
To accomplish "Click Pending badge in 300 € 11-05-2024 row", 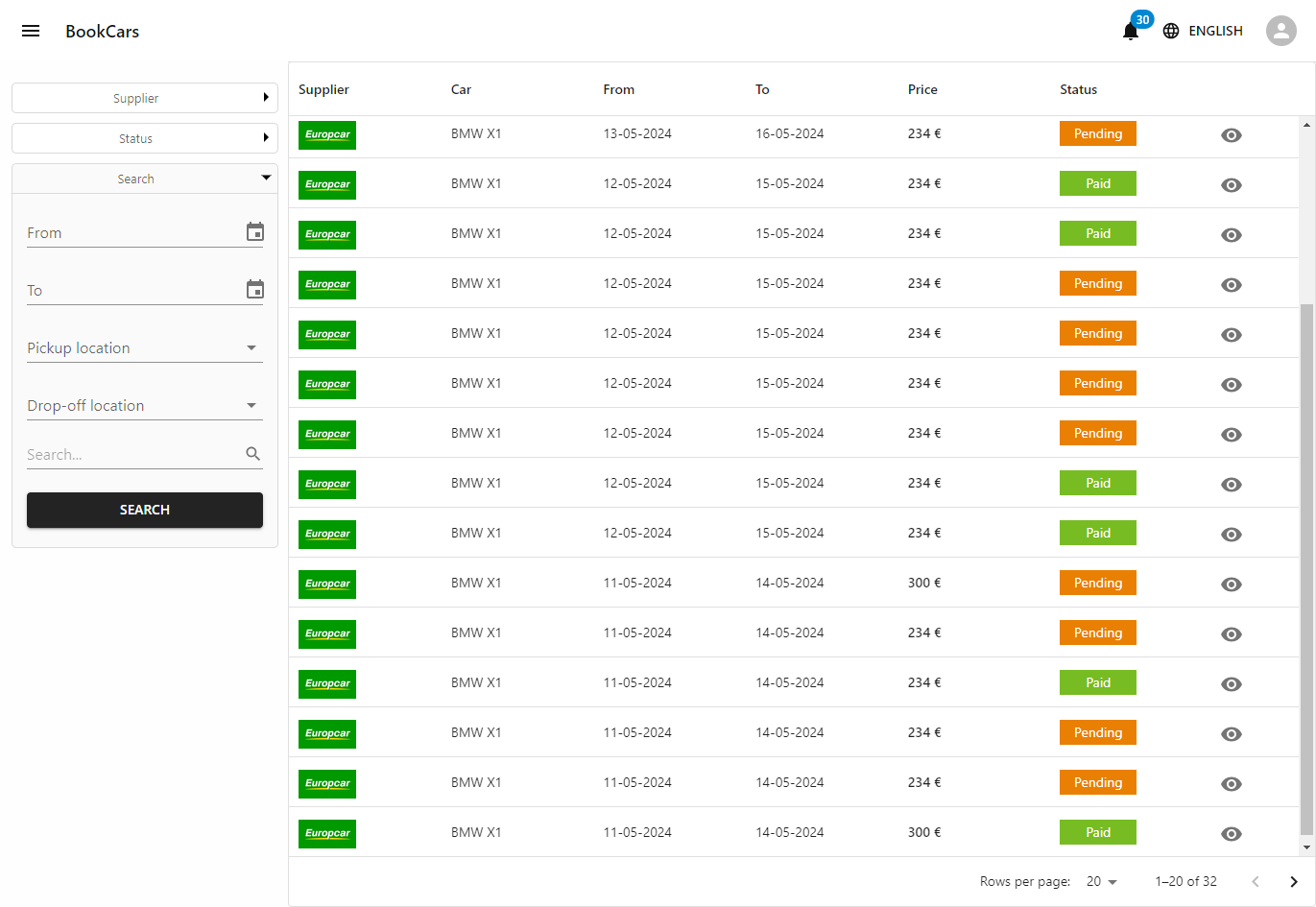I will [1098, 583].
